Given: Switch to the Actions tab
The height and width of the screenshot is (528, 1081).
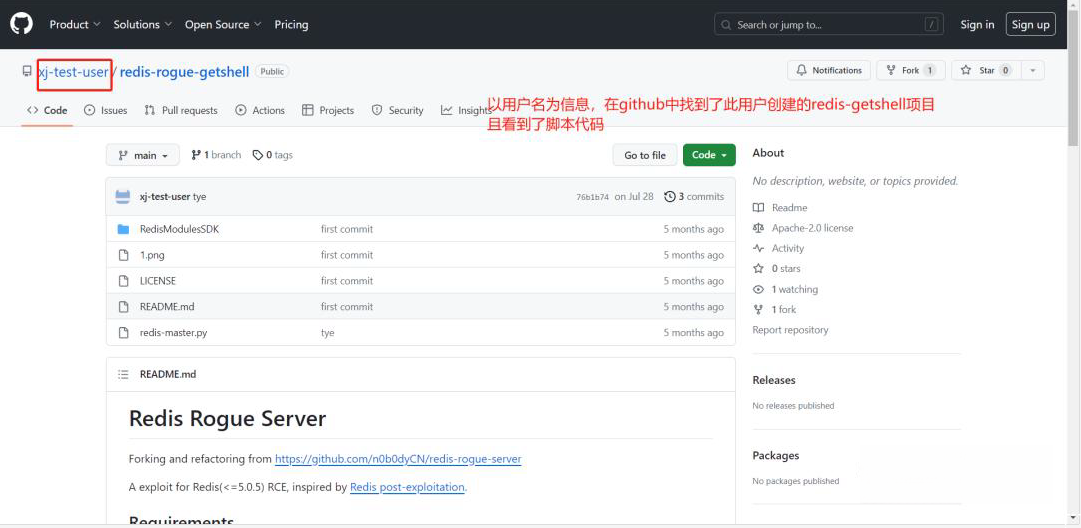Looking at the screenshot, I should [x=260, y=110].
